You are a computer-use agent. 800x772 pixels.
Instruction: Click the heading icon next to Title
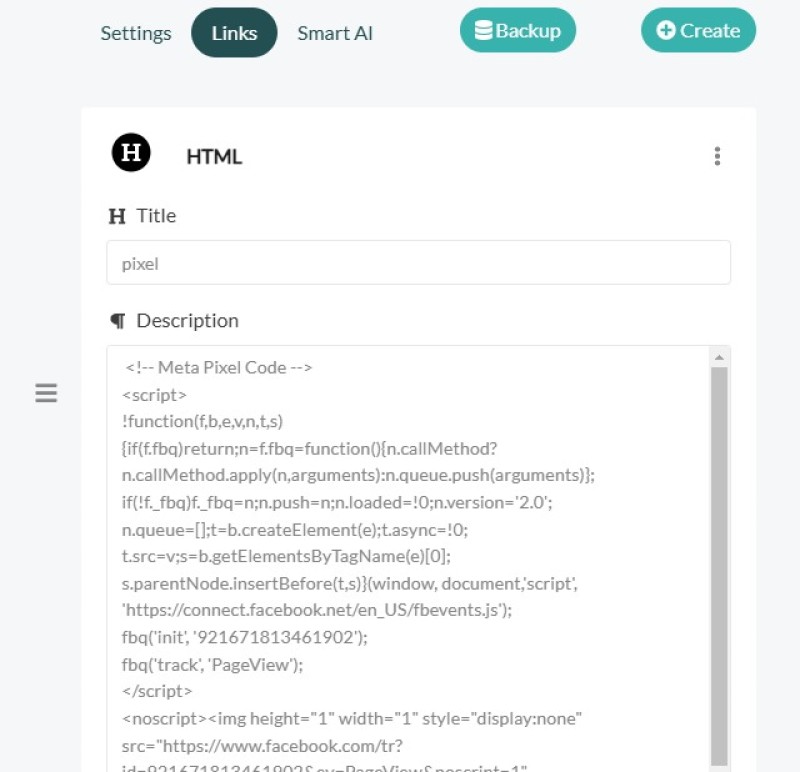[x=117, y=216]
